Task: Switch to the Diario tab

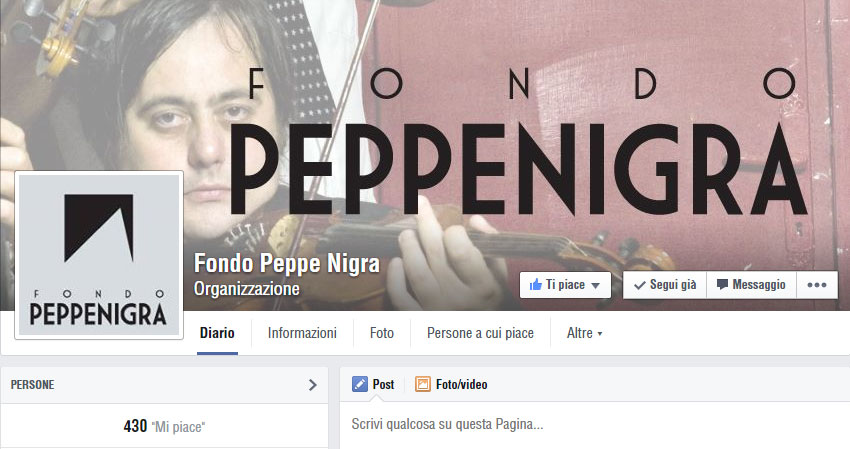Action: pos(217,333)
